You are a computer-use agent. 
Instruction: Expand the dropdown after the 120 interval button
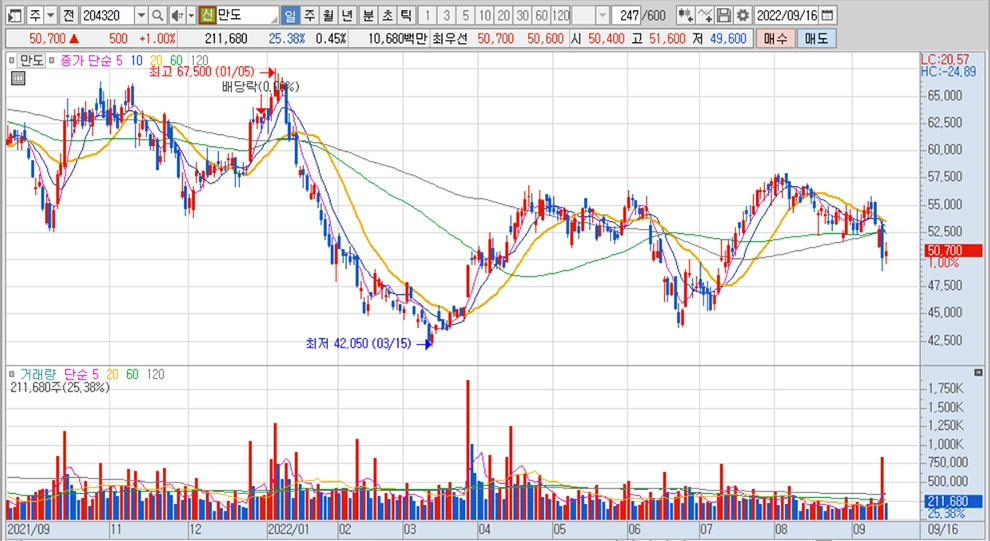[602, 16]
